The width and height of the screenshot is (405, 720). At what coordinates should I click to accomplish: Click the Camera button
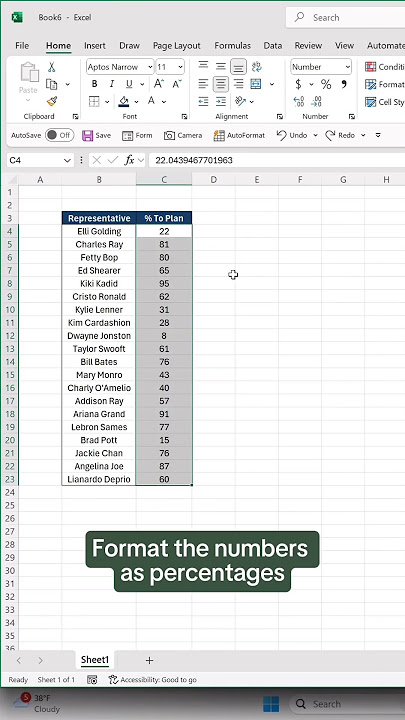pos(183,135)
